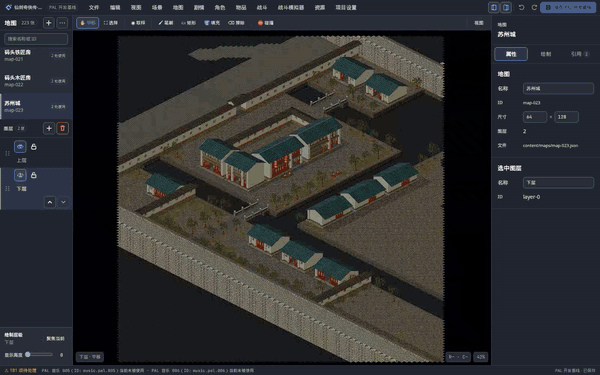
Task: Open the map list more options (…) button
Action: (62, 23)
